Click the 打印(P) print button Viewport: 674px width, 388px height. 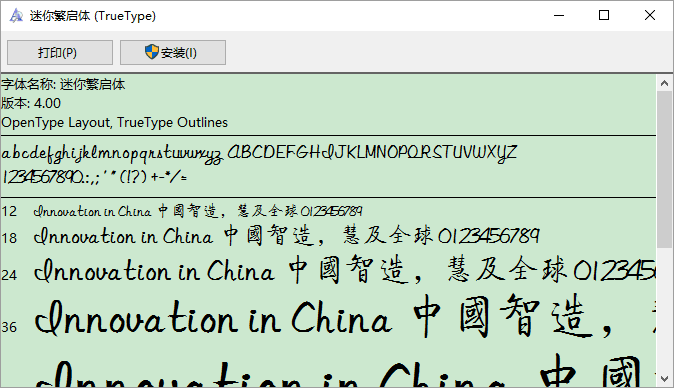click(60, 52)
